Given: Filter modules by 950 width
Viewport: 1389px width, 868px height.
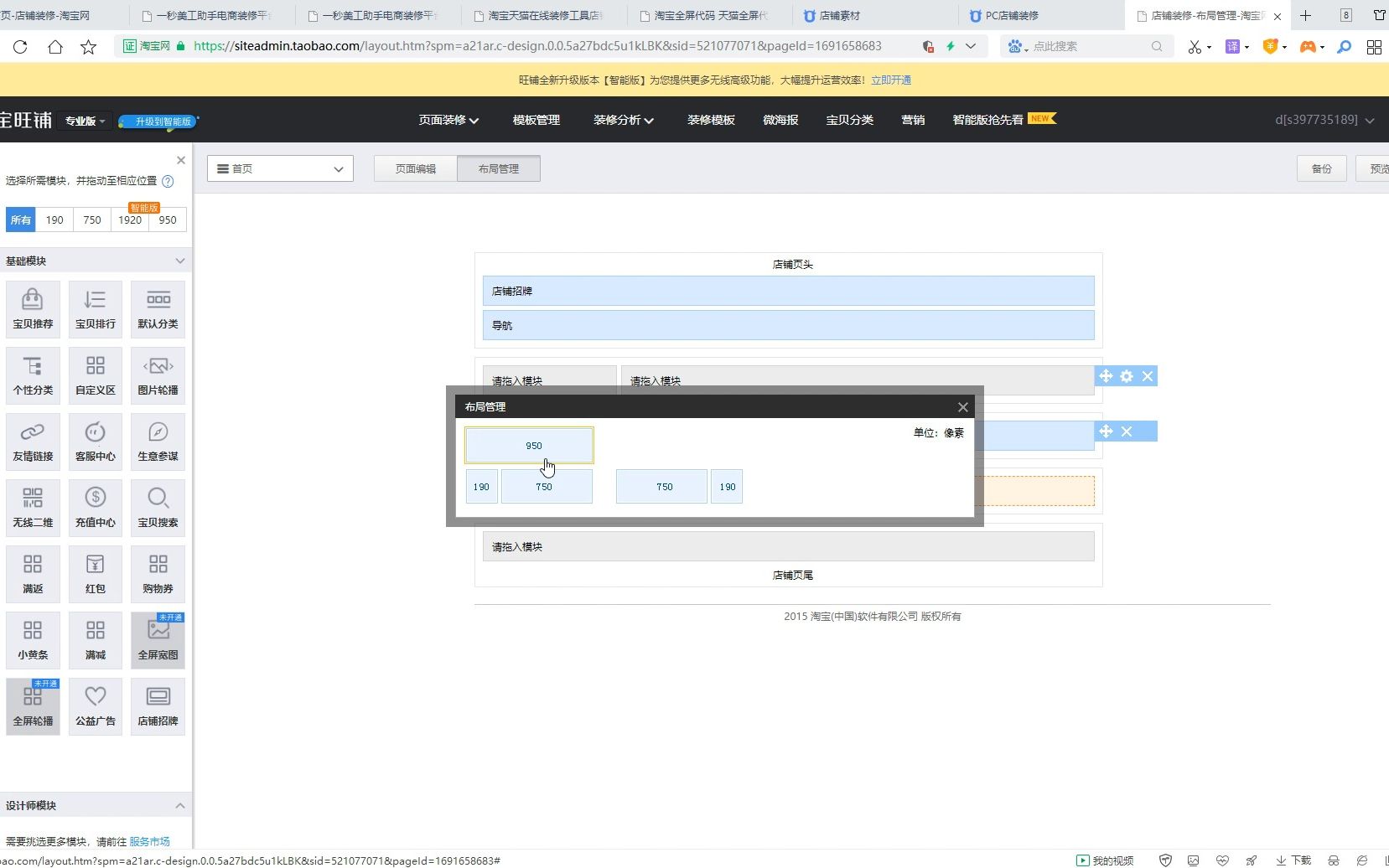Looking at the screenshot, I should tap(168, 220).
